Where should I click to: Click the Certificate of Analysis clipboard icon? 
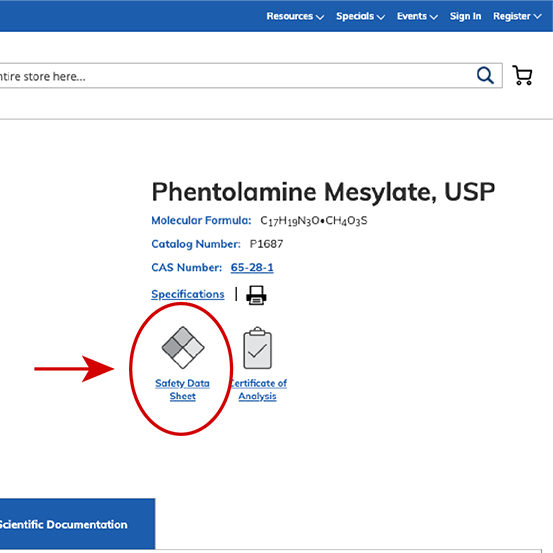point(257,348)
